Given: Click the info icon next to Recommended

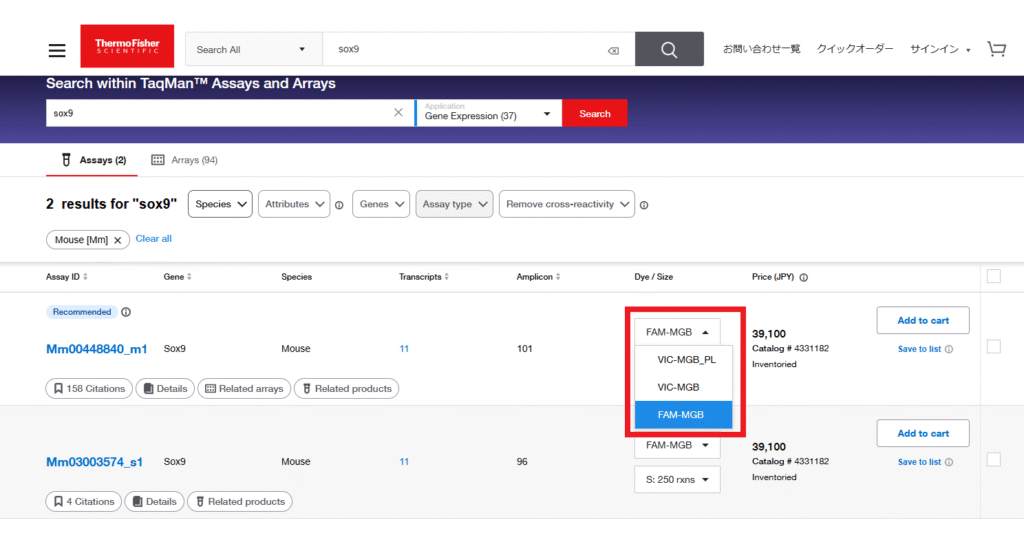Looking at the screenshot, I should pyautogui.click(x=126, y=312).
